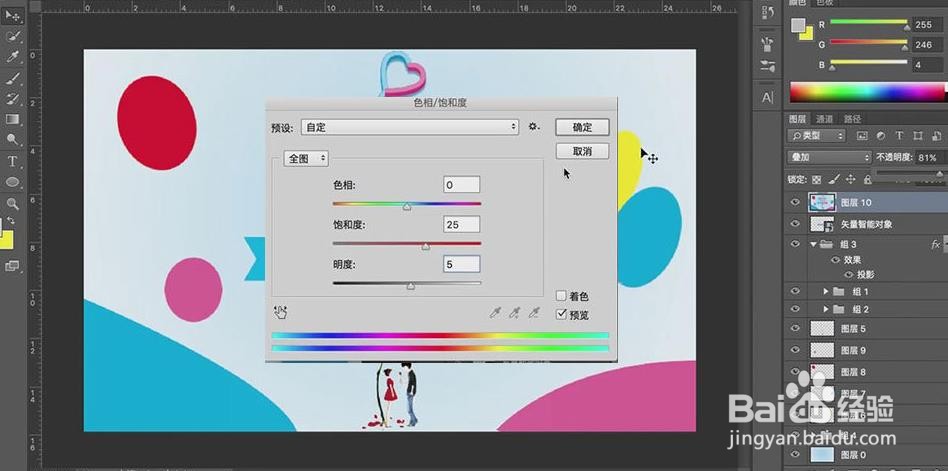948x471 pixels.
Task: Filter layers by type layers icon
Action: pos(899,136)
